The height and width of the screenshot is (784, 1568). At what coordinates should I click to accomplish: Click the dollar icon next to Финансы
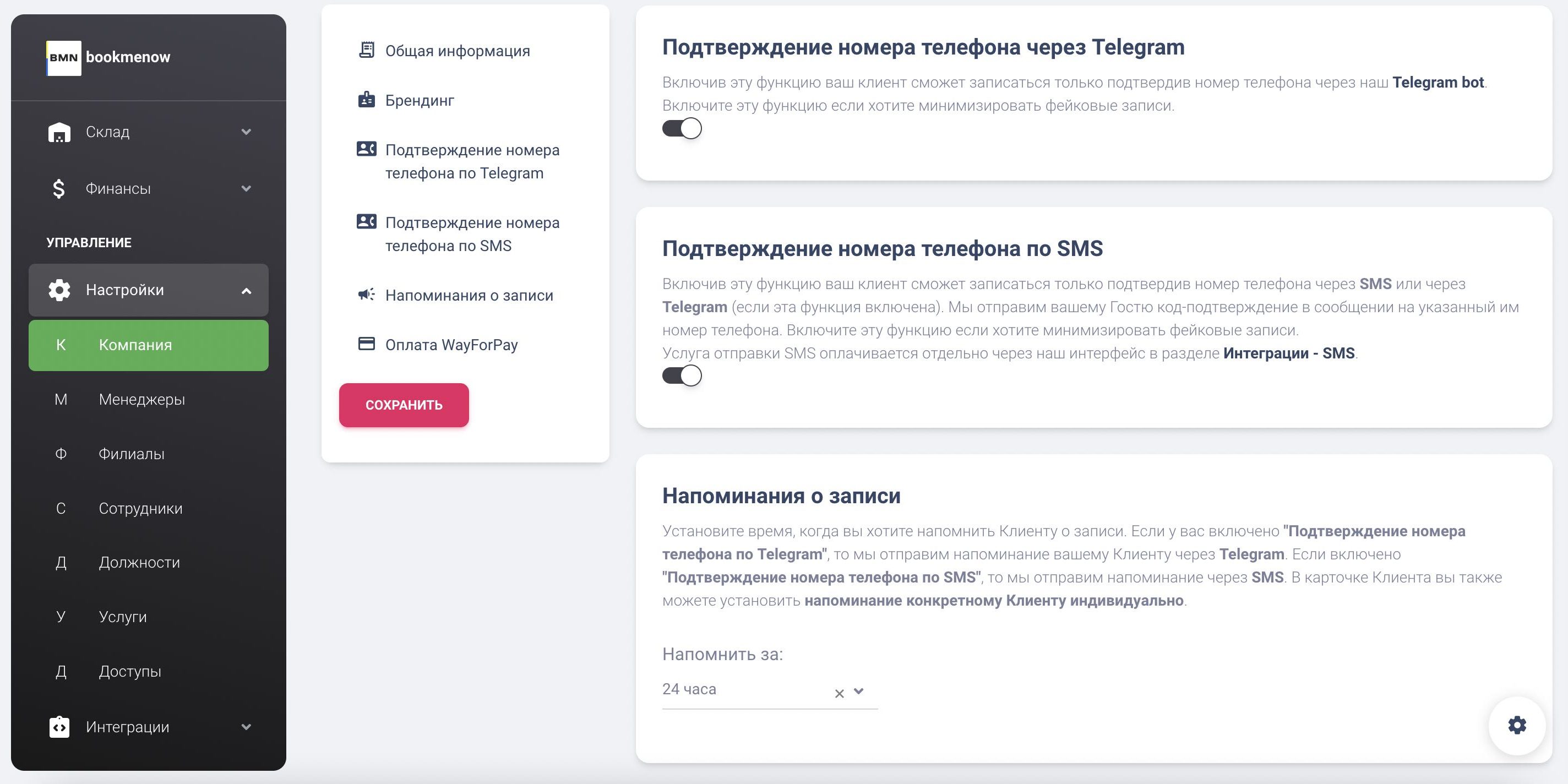pos(58,188)
